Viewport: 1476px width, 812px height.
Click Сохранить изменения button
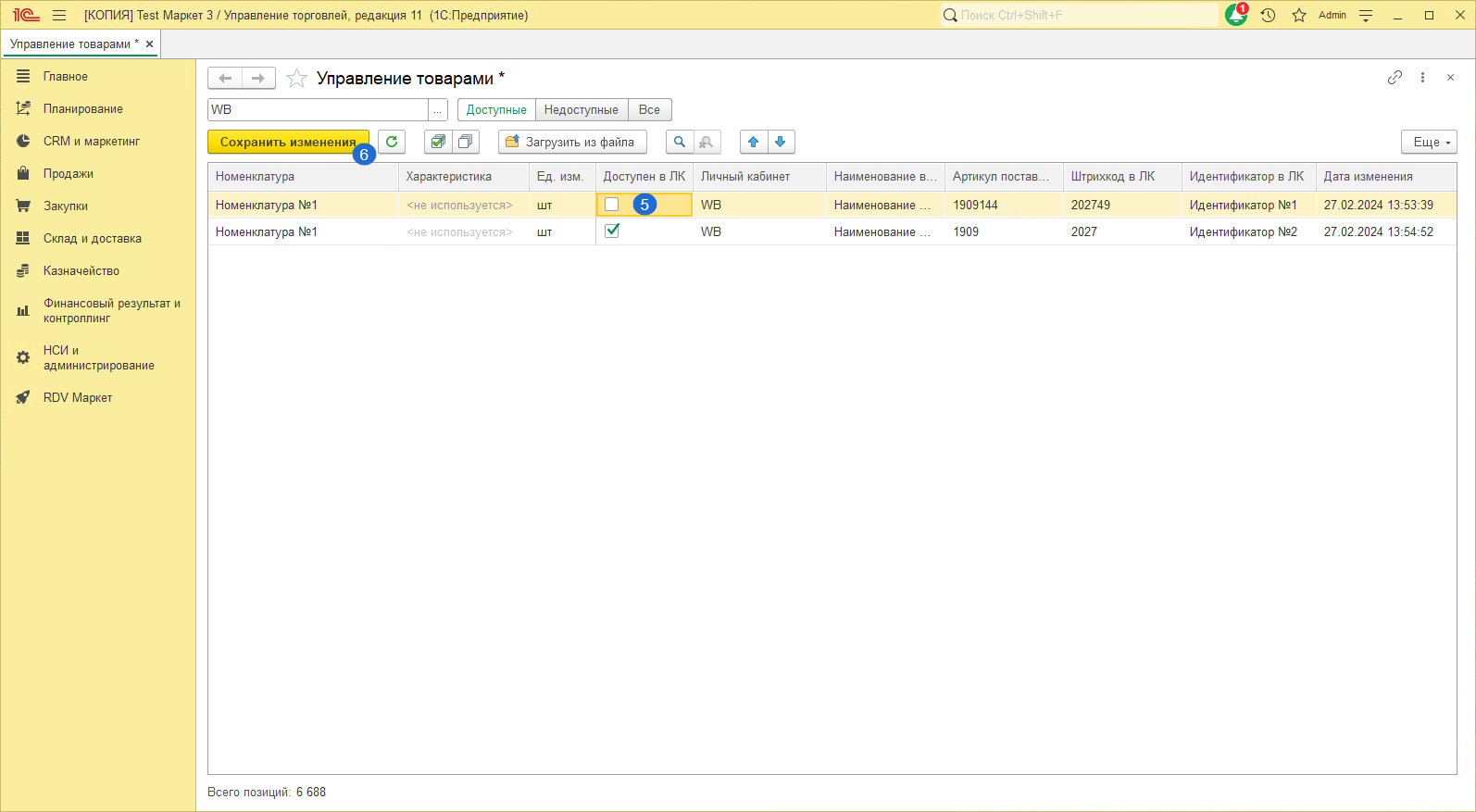coord(287,142)
